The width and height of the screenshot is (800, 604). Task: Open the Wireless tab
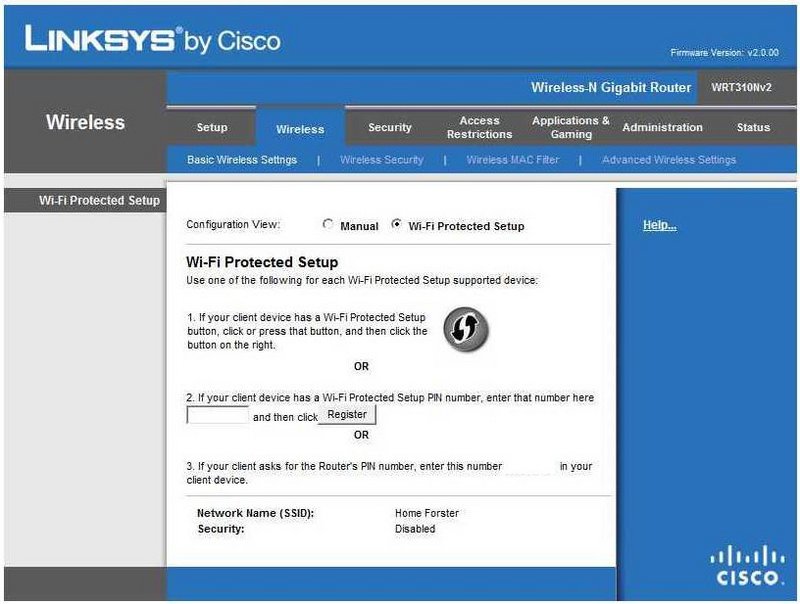(x=300, y=129)
